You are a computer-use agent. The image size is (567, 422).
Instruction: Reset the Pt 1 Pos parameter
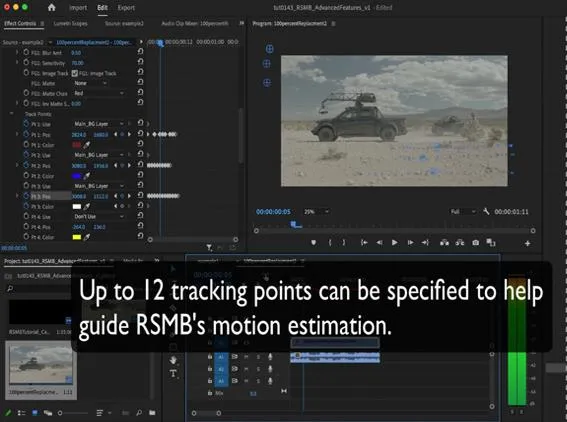tap(141, 134)
